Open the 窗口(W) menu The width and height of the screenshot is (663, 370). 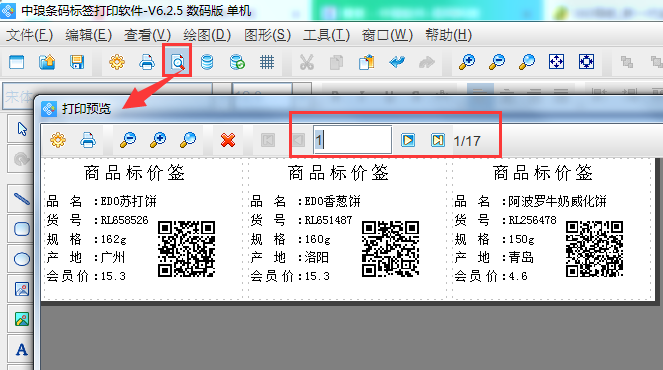(387, 35)
